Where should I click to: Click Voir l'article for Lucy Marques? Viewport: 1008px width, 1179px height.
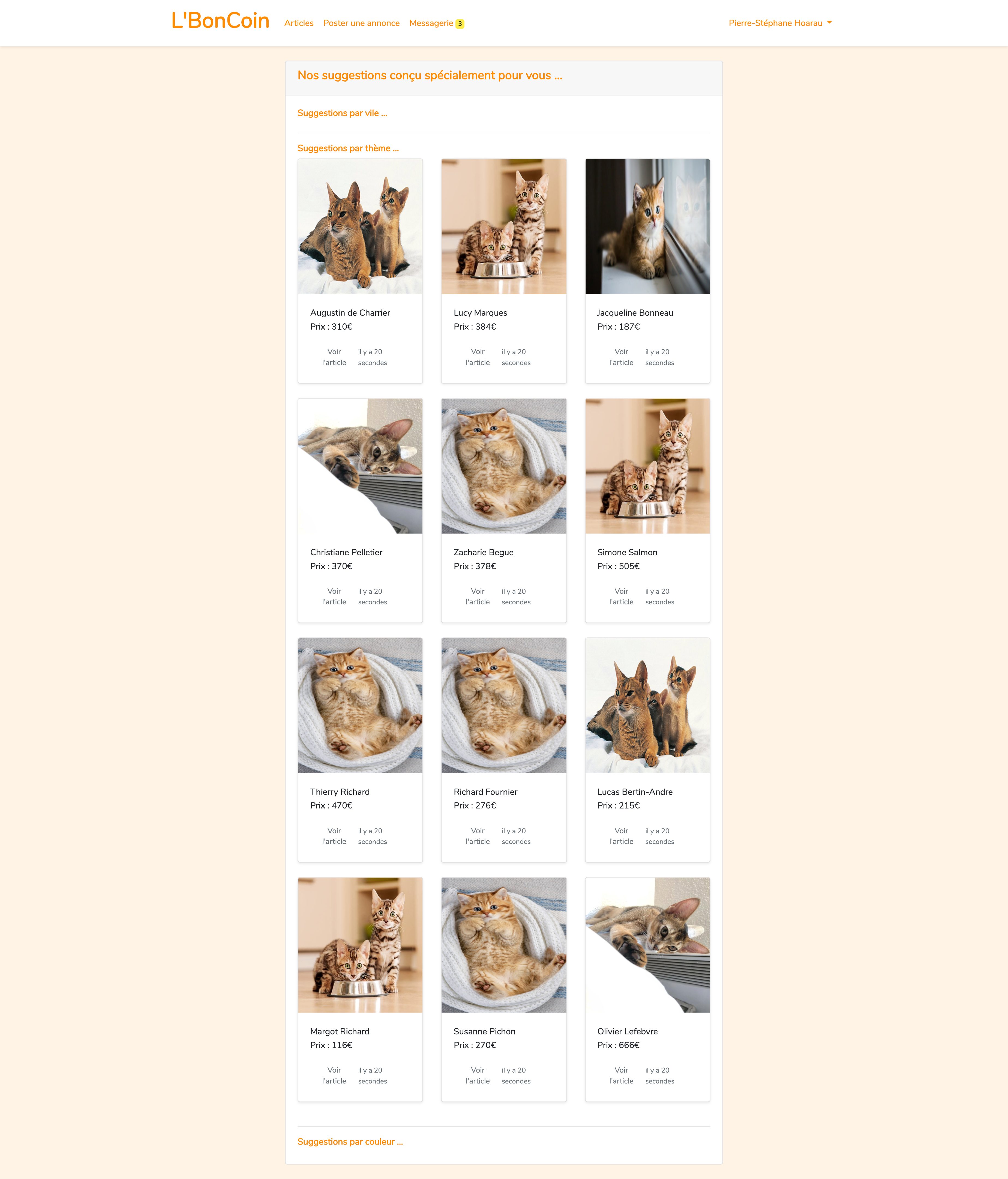click(x=477, y=357)
